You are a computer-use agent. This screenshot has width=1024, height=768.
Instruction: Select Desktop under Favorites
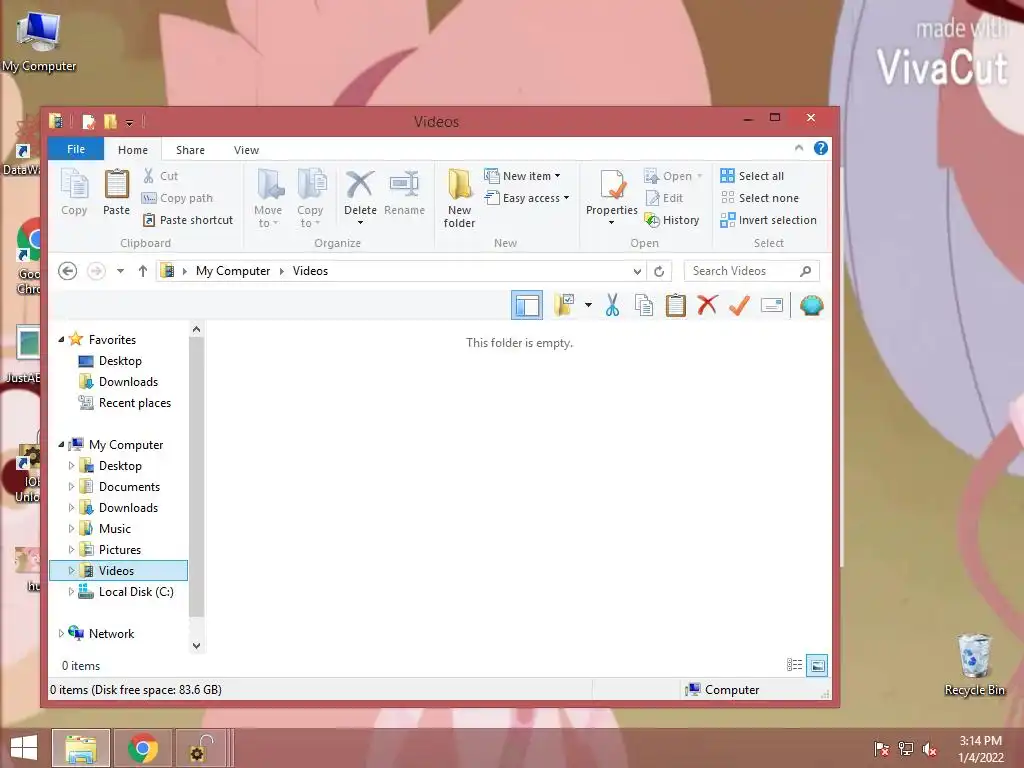tap(120, 360)
